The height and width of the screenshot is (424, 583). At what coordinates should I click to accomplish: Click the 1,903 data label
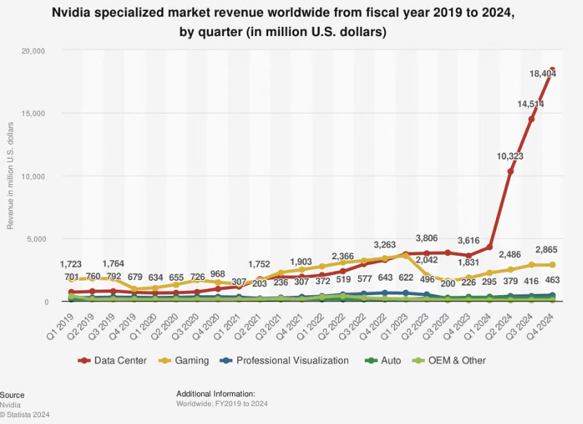coord(301,262)
